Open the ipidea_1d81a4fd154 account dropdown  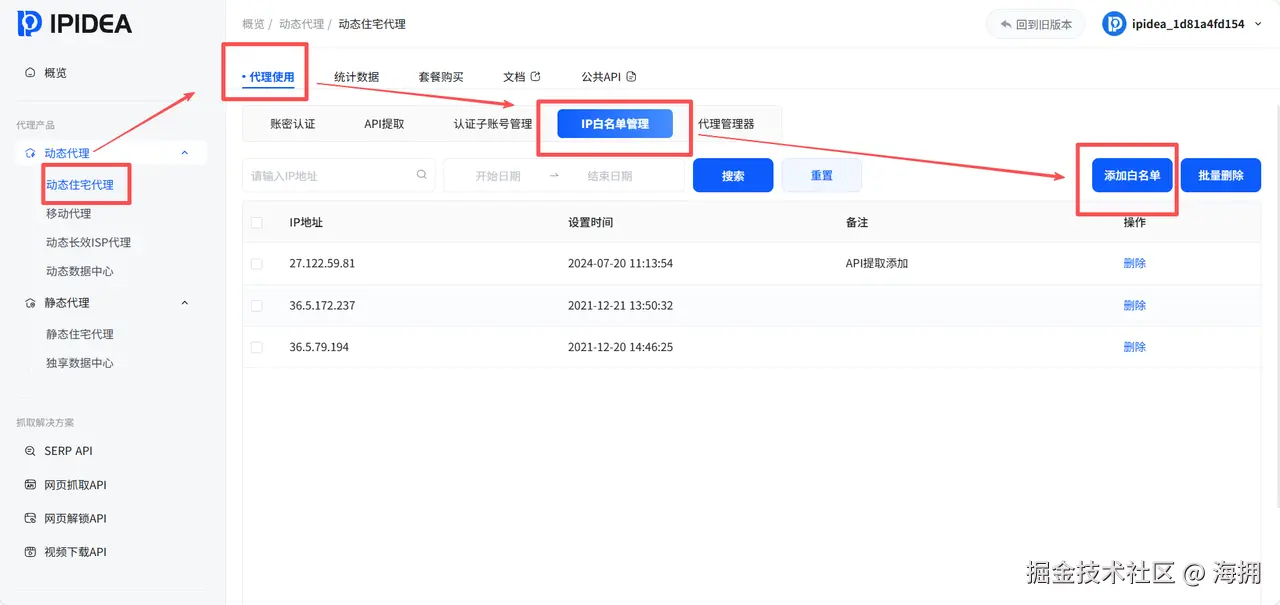(1258, 23)
